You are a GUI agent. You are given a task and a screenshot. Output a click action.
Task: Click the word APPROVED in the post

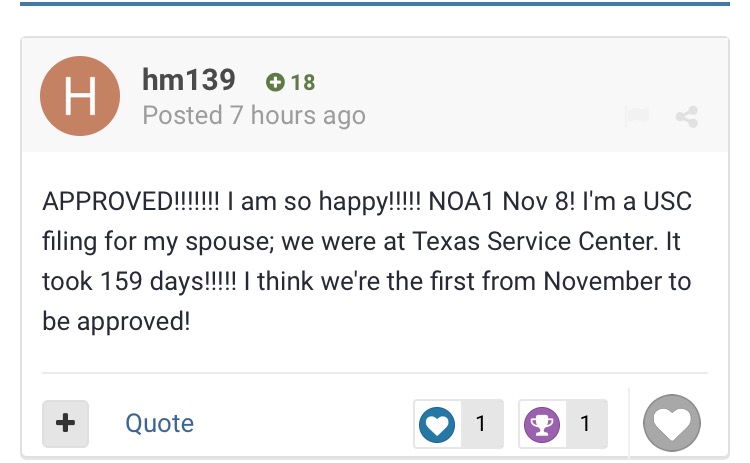[x=108, y=201]
